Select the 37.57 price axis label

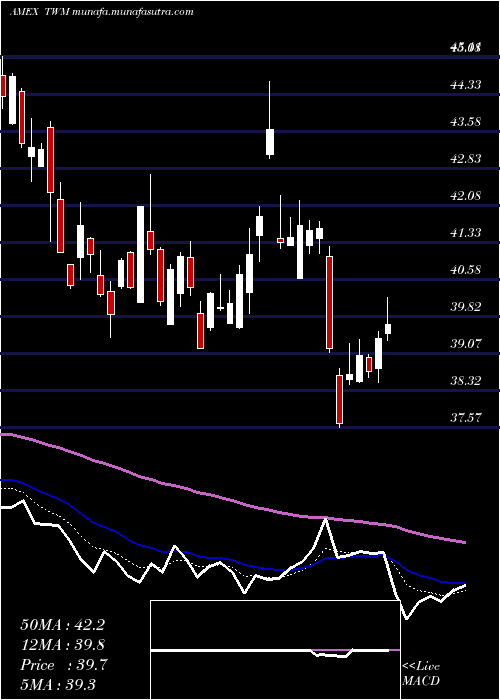coord(464,417)
